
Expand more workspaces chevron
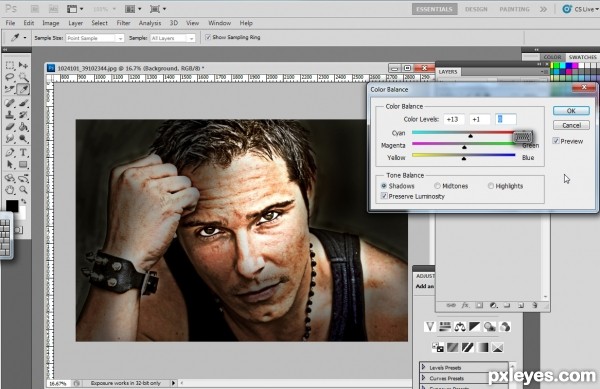point(543,9)
